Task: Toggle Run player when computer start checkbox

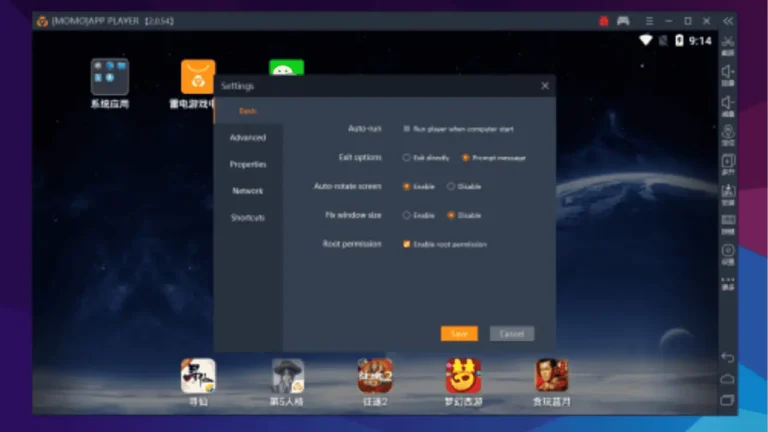Action: point(407,129)
